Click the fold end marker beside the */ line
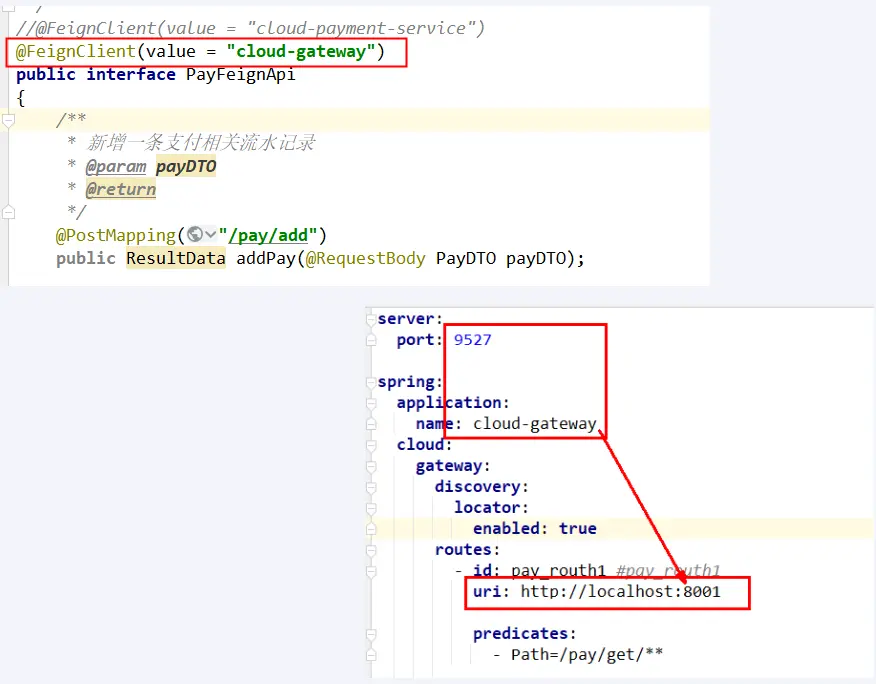The image size is (876, 684). [9, 212]
